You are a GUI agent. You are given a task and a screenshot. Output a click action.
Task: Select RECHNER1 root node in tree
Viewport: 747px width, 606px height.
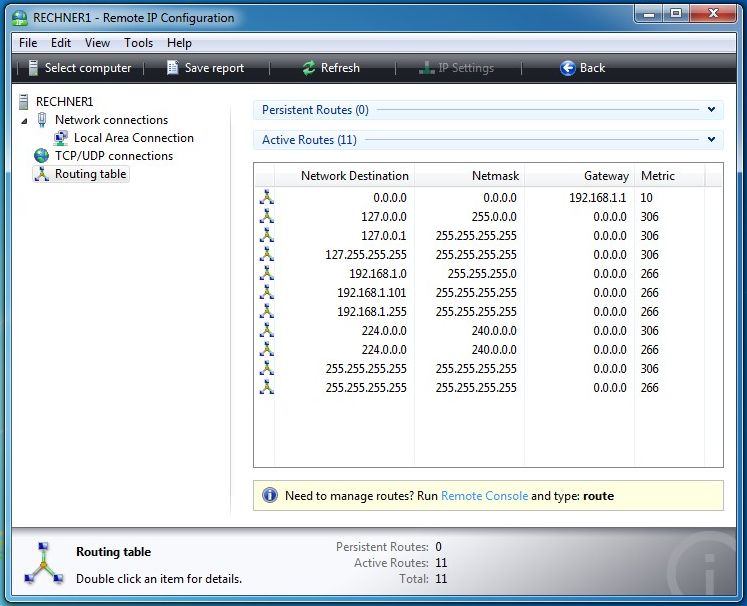[64, 101]
